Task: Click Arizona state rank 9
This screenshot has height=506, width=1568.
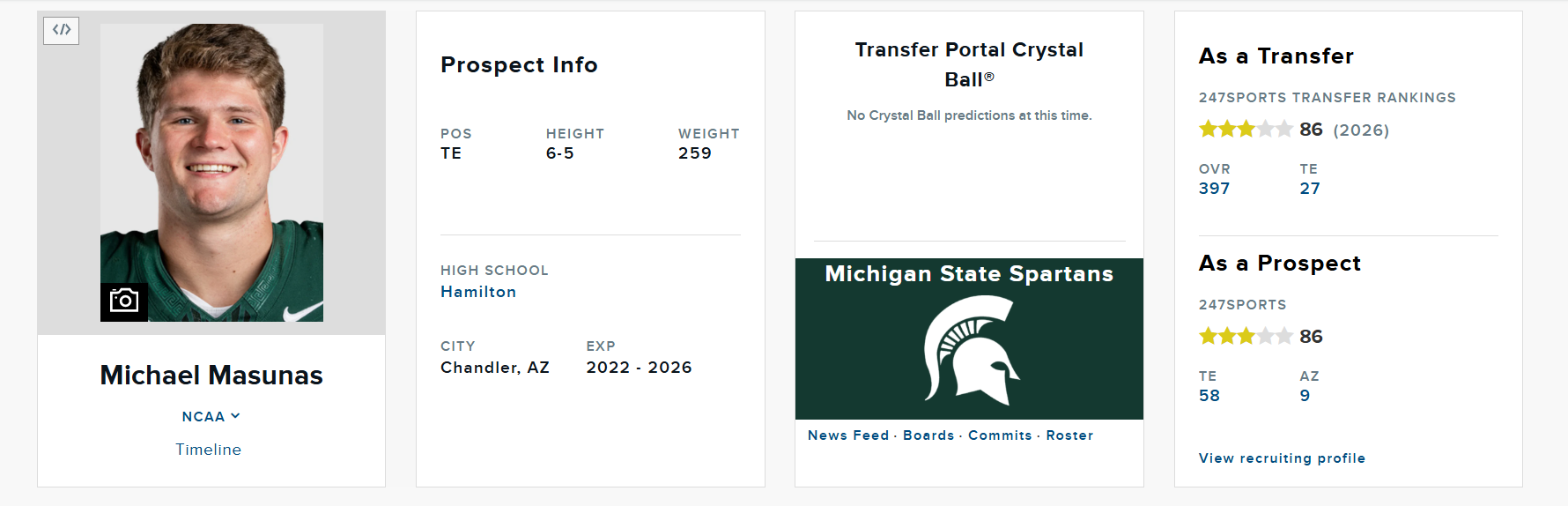Action: [x=1305, y=396]
